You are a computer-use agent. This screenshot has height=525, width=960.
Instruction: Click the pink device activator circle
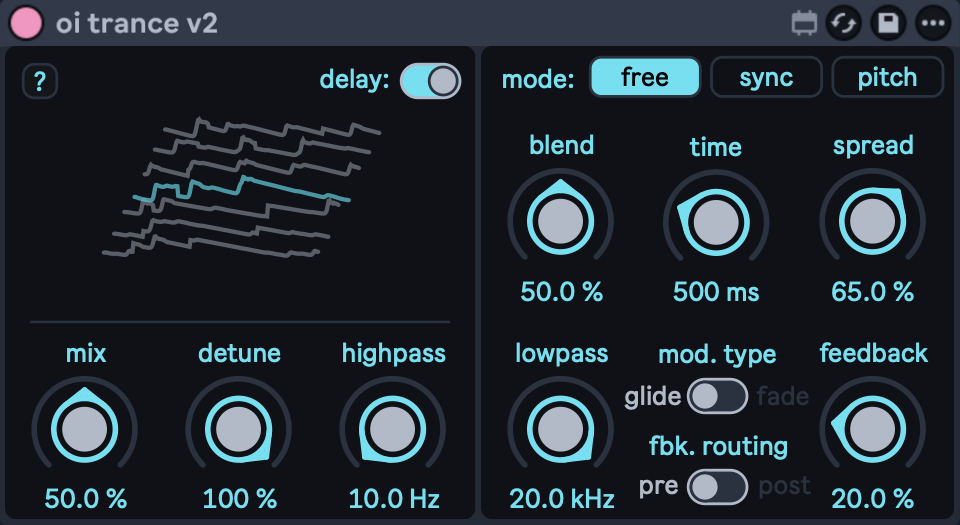pos(26,22)
